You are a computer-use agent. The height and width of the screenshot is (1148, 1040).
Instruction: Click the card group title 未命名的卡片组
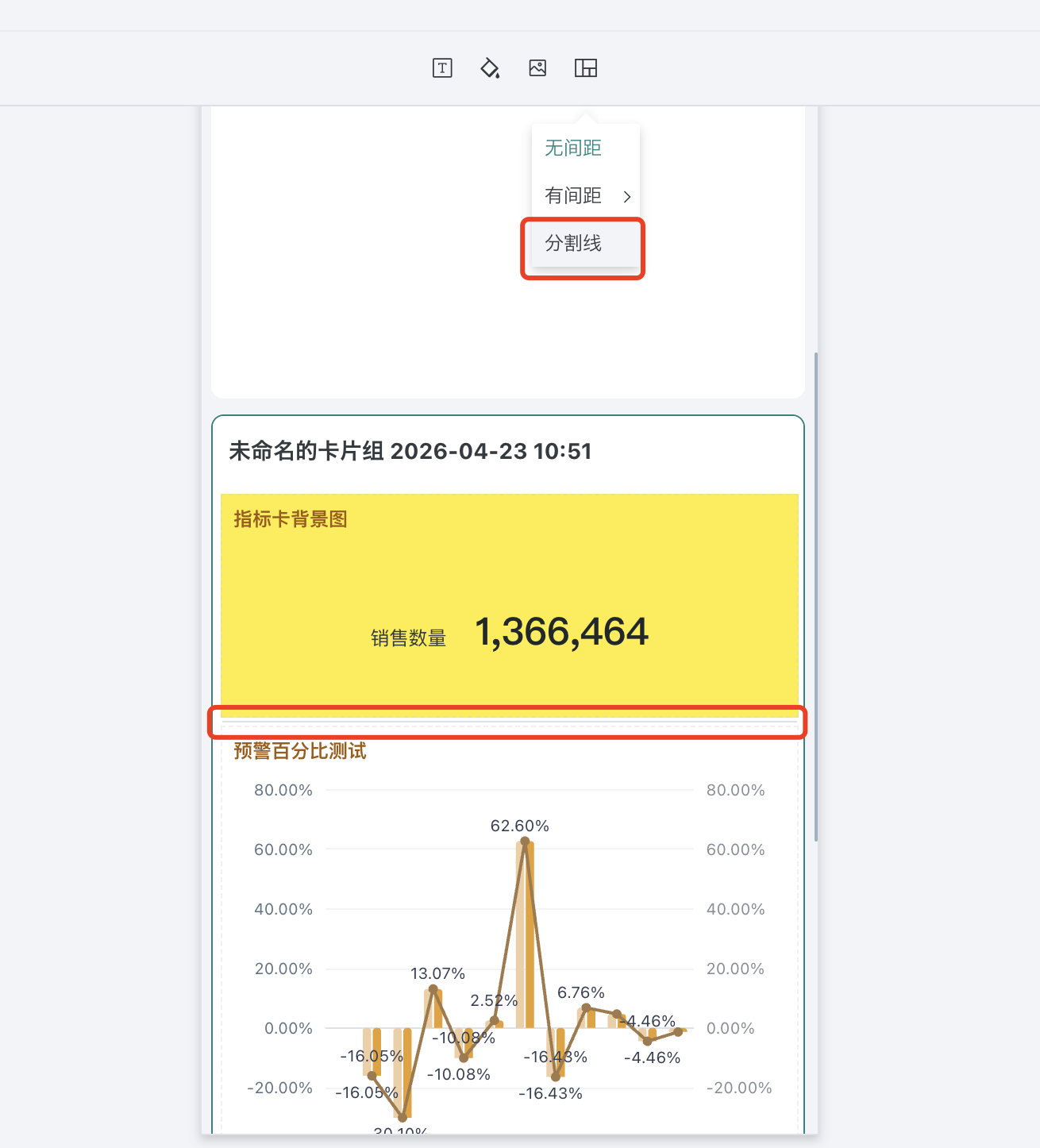(409, 451)
